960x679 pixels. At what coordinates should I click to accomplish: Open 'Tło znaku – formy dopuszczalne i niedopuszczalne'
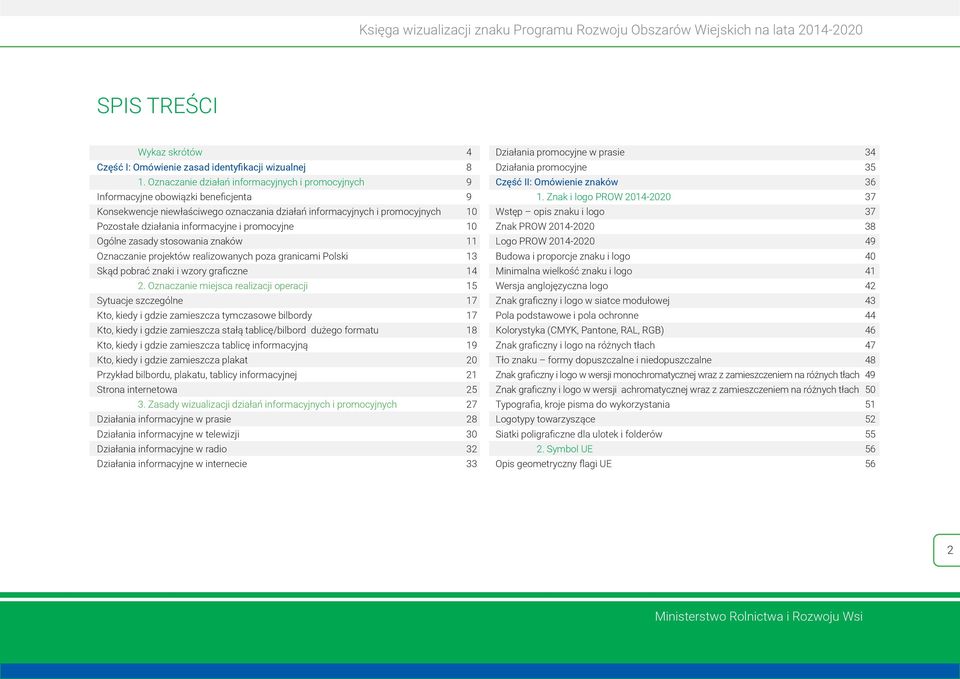tap(604, 360)
